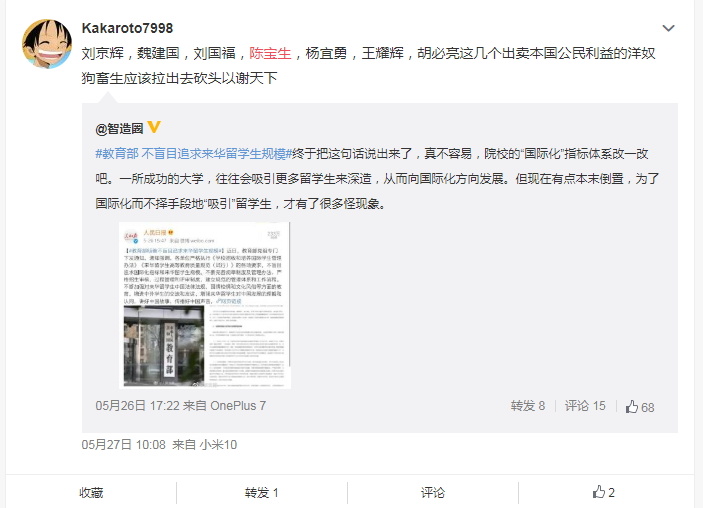The width and height of the screenshot is (703, 508).
Task: Enlarge the embedded People's Daily post thumbnail
Action: point(206,305)
